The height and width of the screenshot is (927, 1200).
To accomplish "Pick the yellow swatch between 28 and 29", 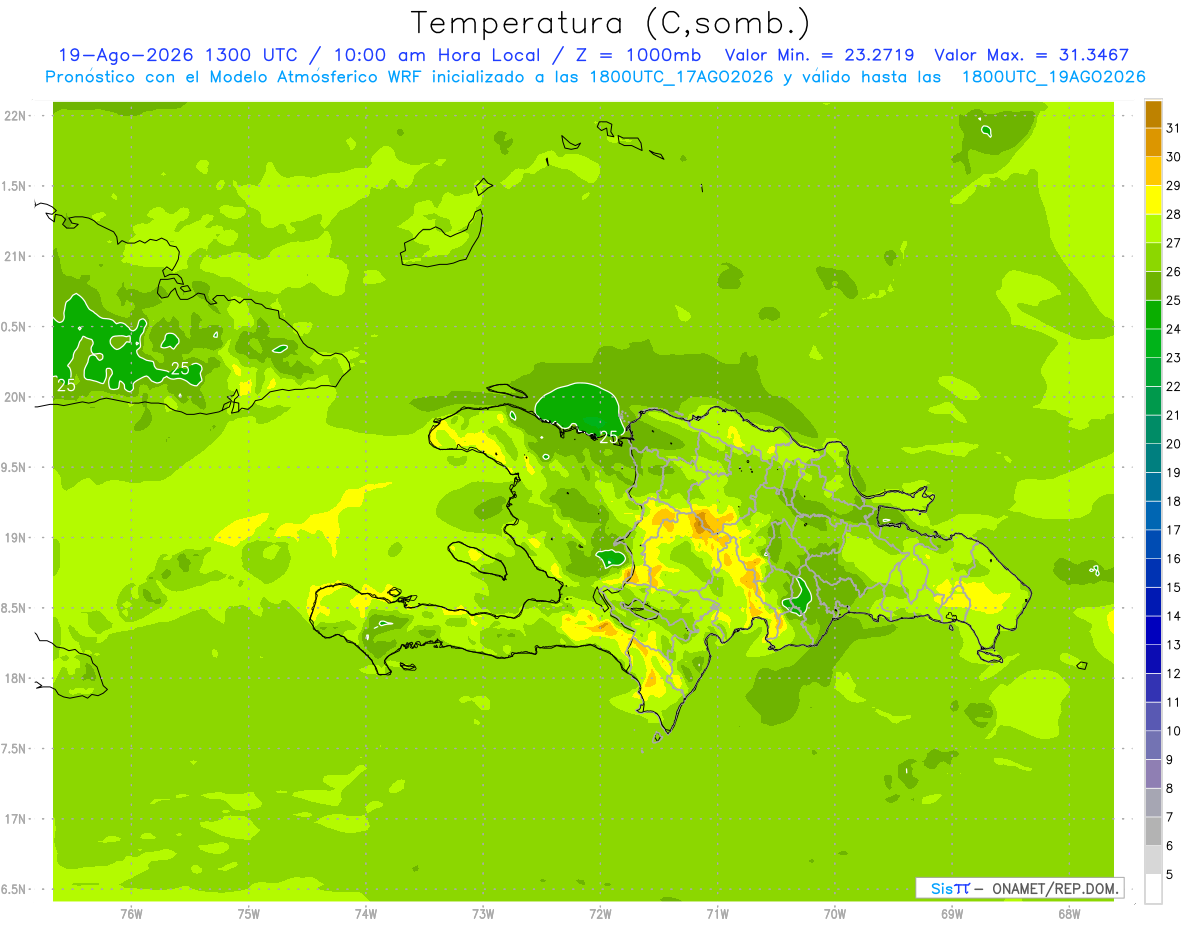I will coord(1153,200).
